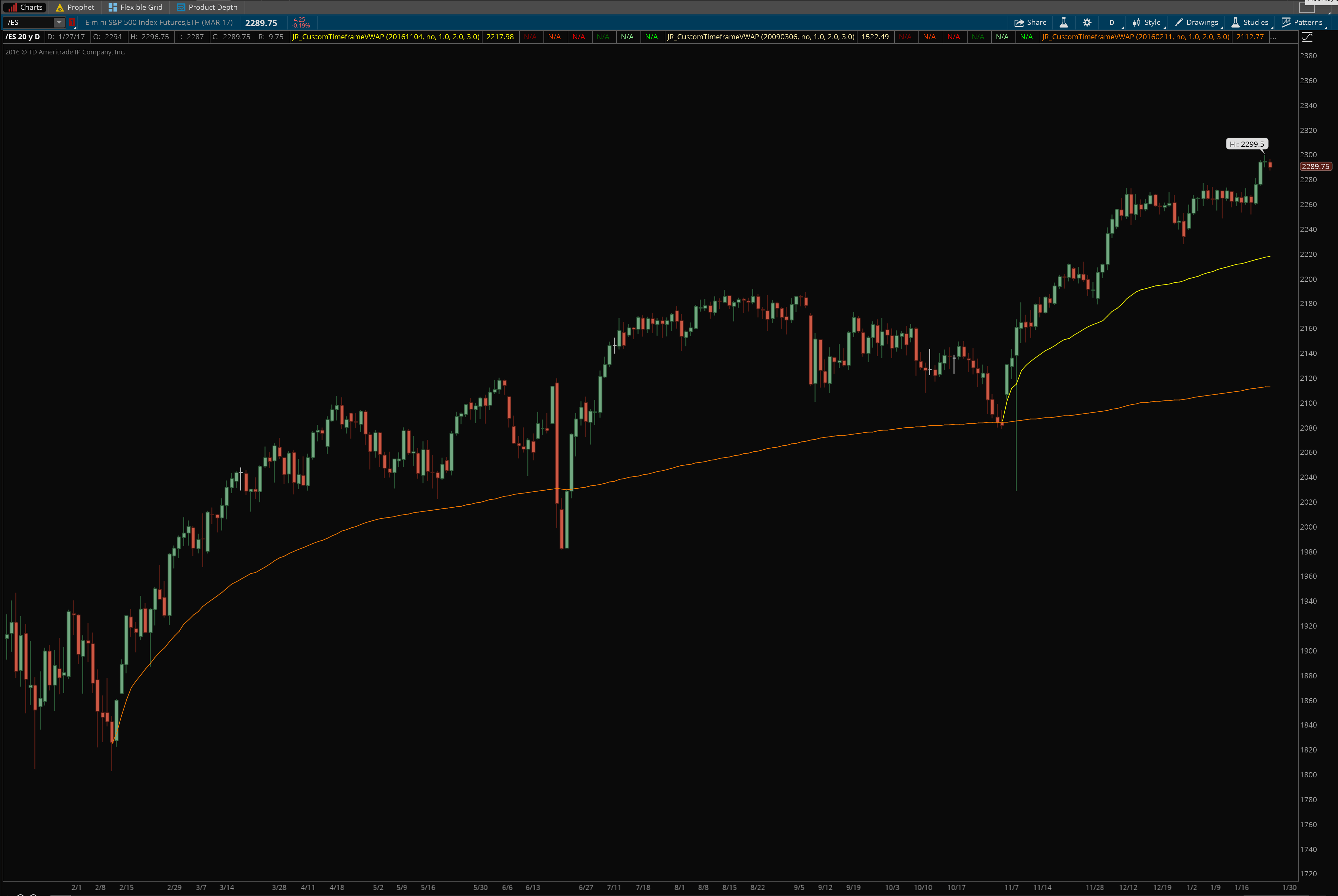Open the Patterns menu
Screen dimensions: 1338x896
1303,22
